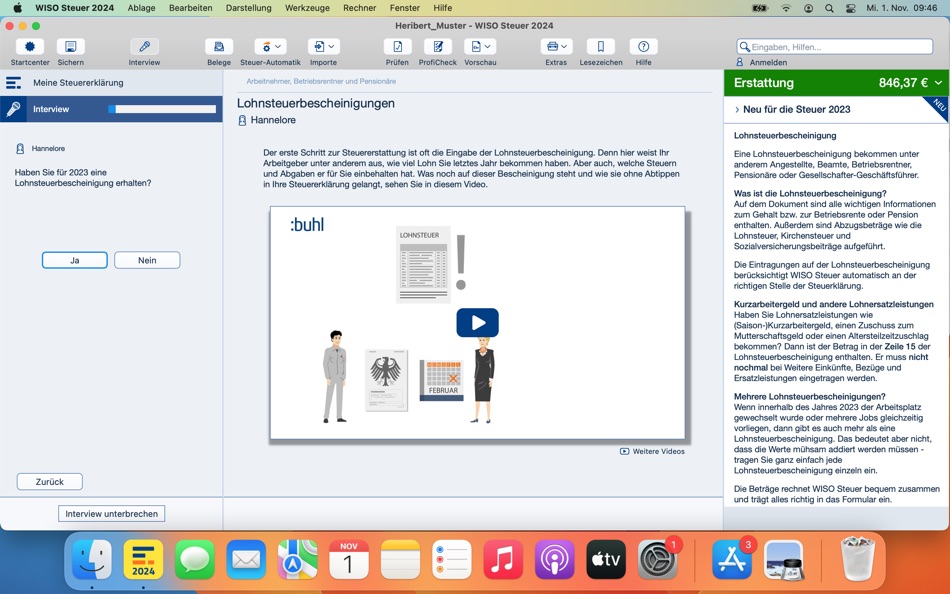Click the Arbeitnehmer, Betriebsrentner und Pensionäre breadcrumb
Image resolution: width=950 pixels, height=594 pixels.
click(321, 81)
